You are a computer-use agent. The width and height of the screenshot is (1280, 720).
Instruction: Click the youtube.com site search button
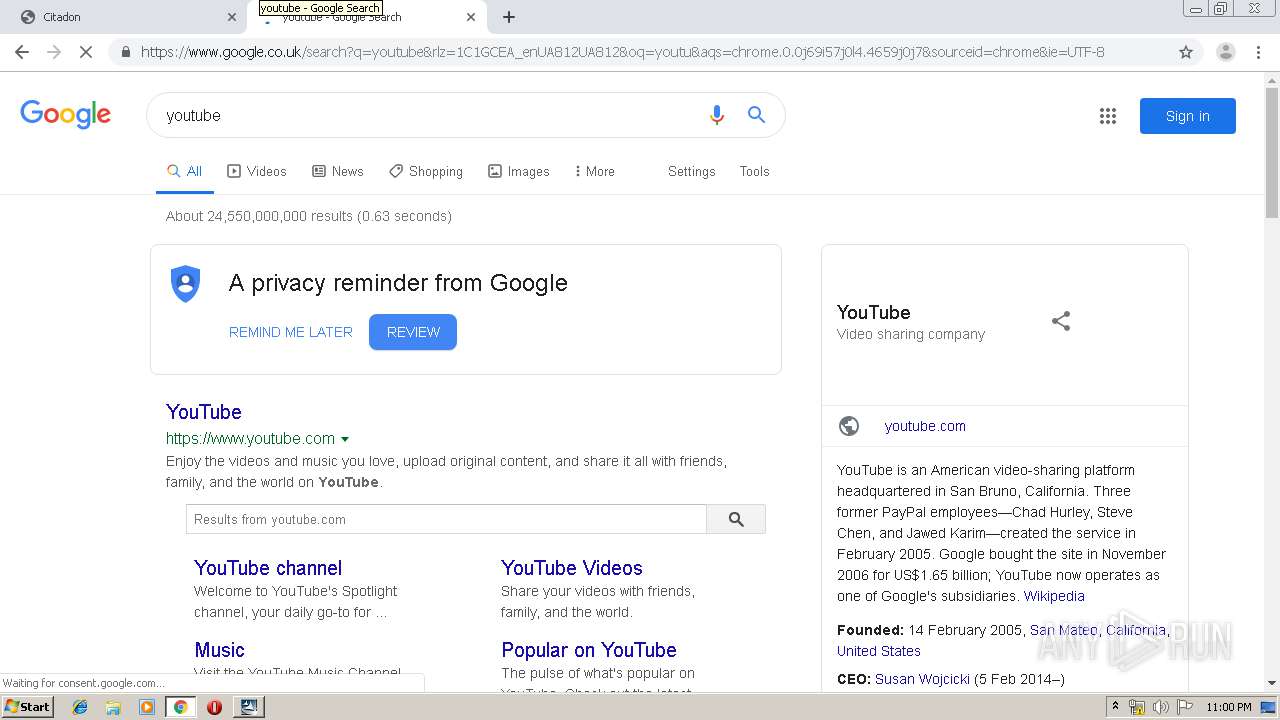[x=736, y=519]
